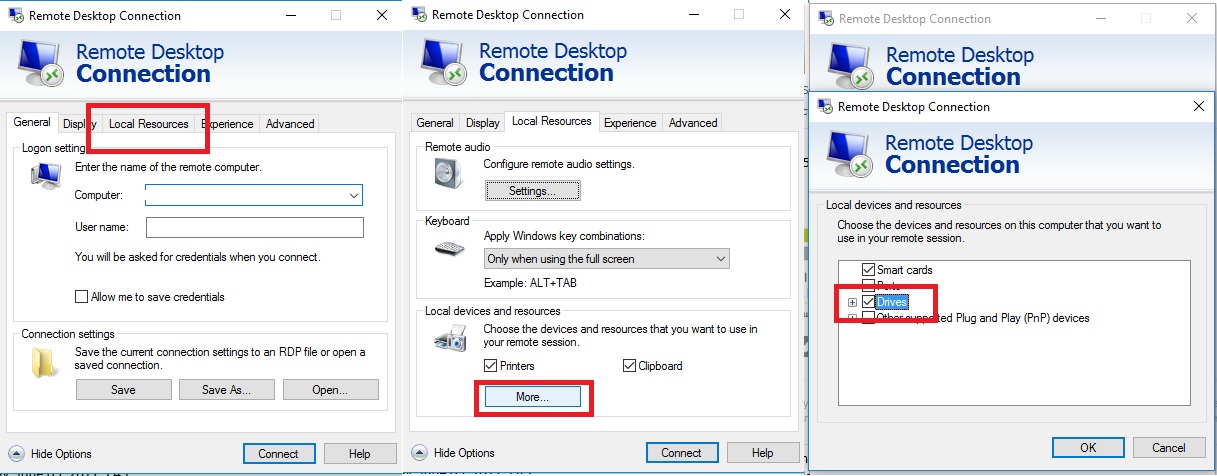Select Other supported Plug and Play (PnP) devices
The height and width of the screenshot is (476, 1217).
pos(983,318)
